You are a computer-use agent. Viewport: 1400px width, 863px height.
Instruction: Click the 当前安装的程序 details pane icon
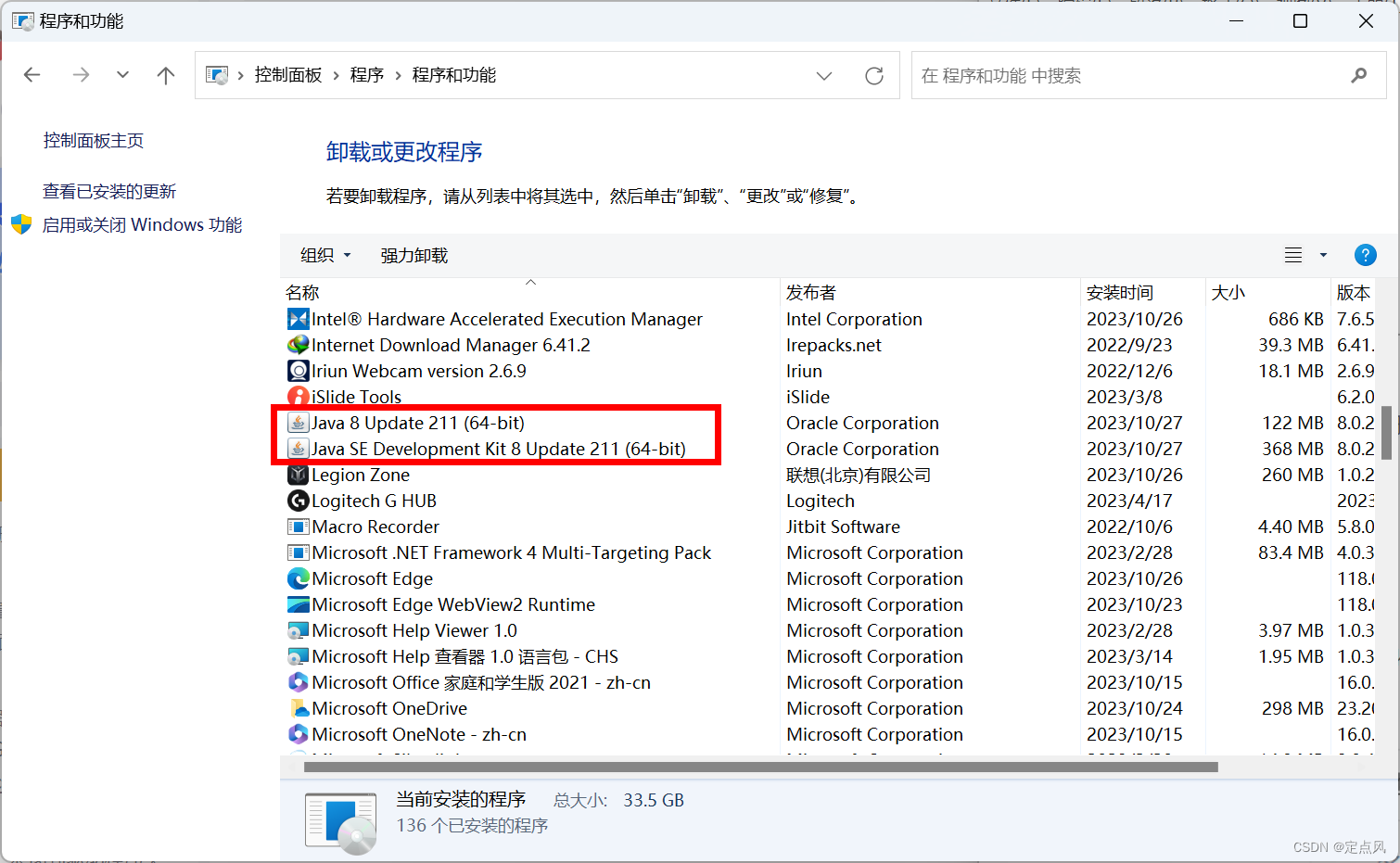(340, 822)
